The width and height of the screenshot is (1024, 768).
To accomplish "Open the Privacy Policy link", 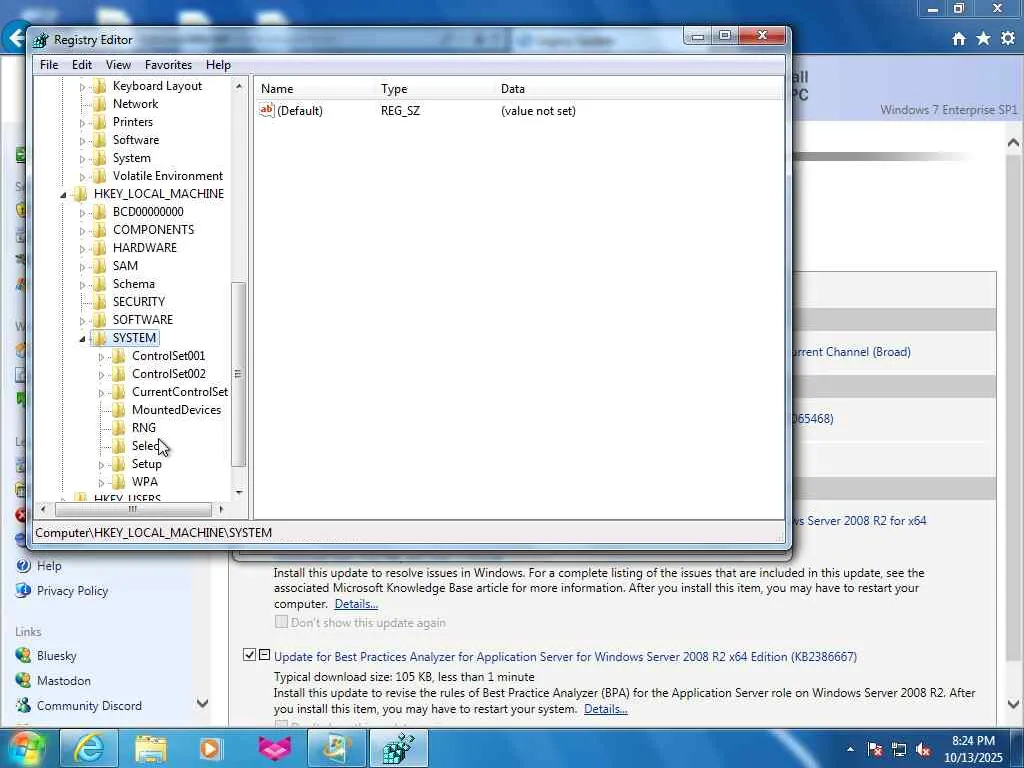I will 72,591.
